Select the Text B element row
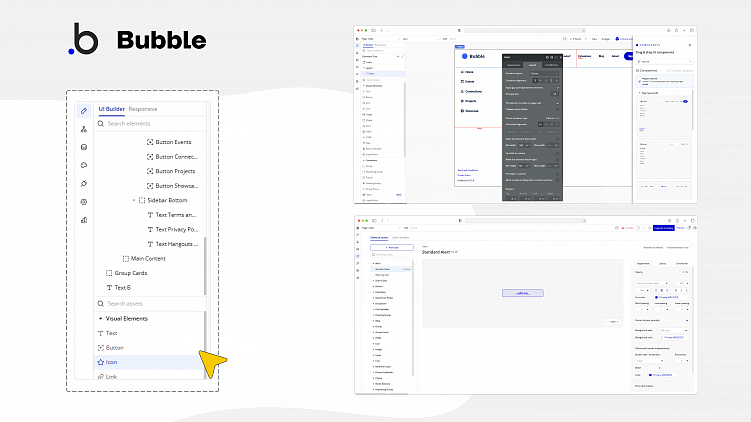Viewport: 751px width, 422px height. tap(118, 287)
